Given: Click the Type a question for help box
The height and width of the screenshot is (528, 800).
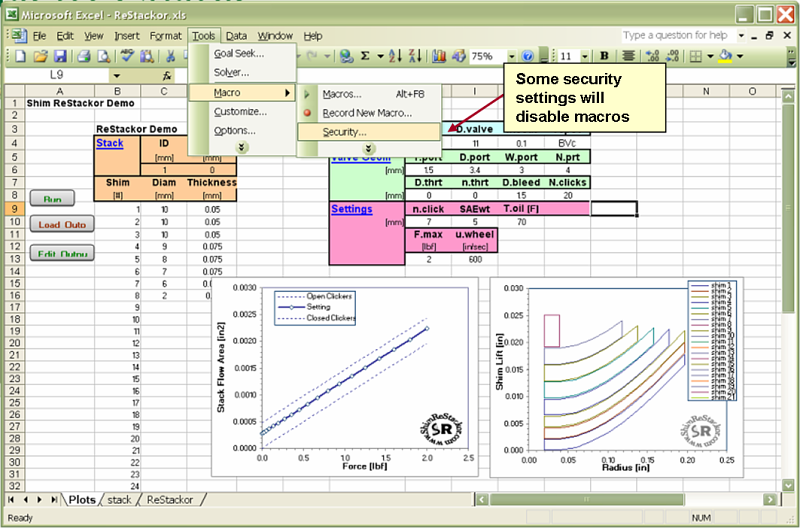Looking at the screenshot, I should click(x=678, y=36).
